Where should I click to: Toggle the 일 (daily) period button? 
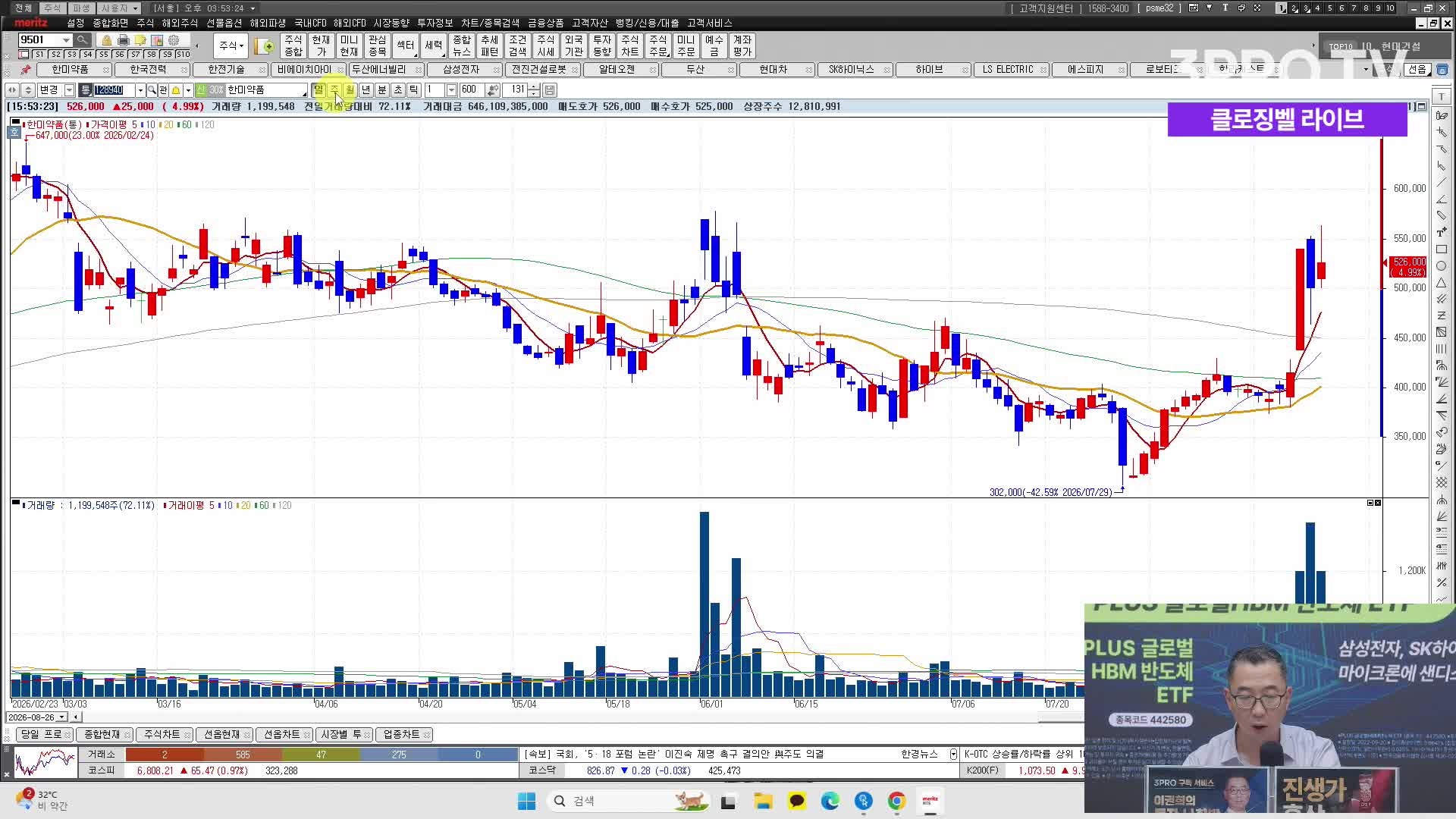(318, 90)
